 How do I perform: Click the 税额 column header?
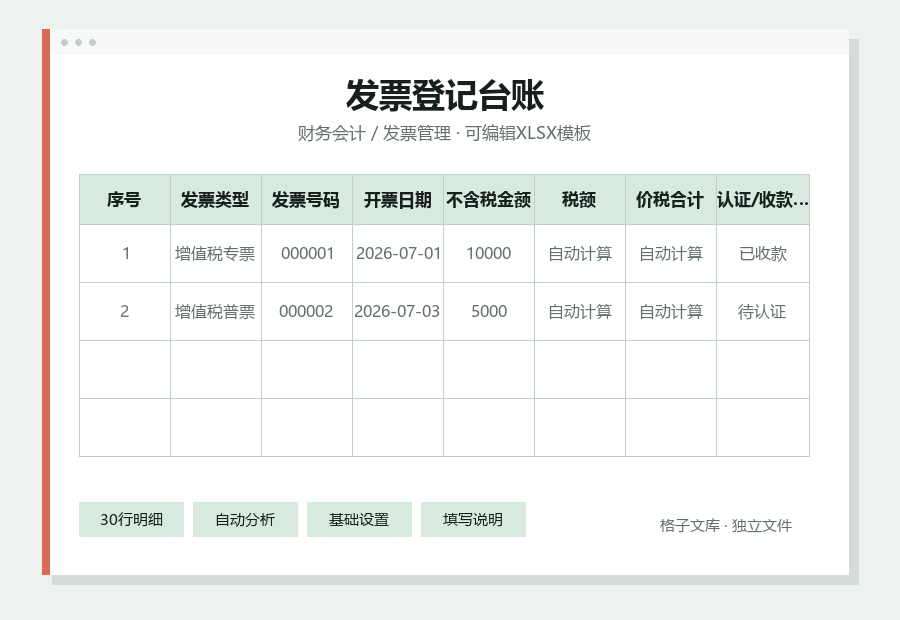point(580,200)
